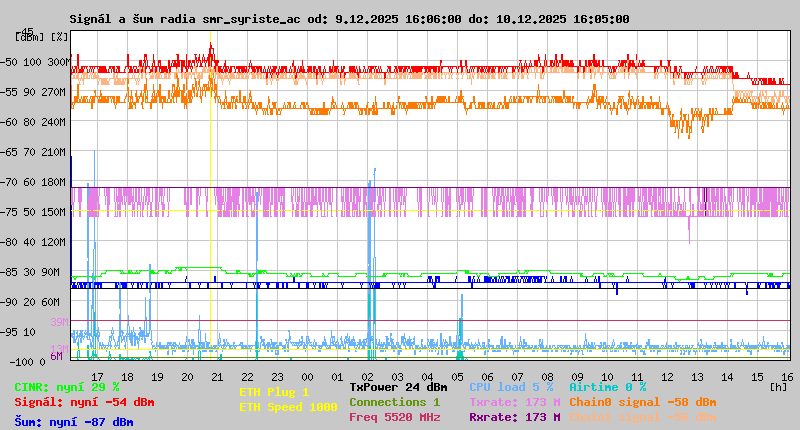Click the '-65 70 210M' y-axis label

(x=33, y=153)
